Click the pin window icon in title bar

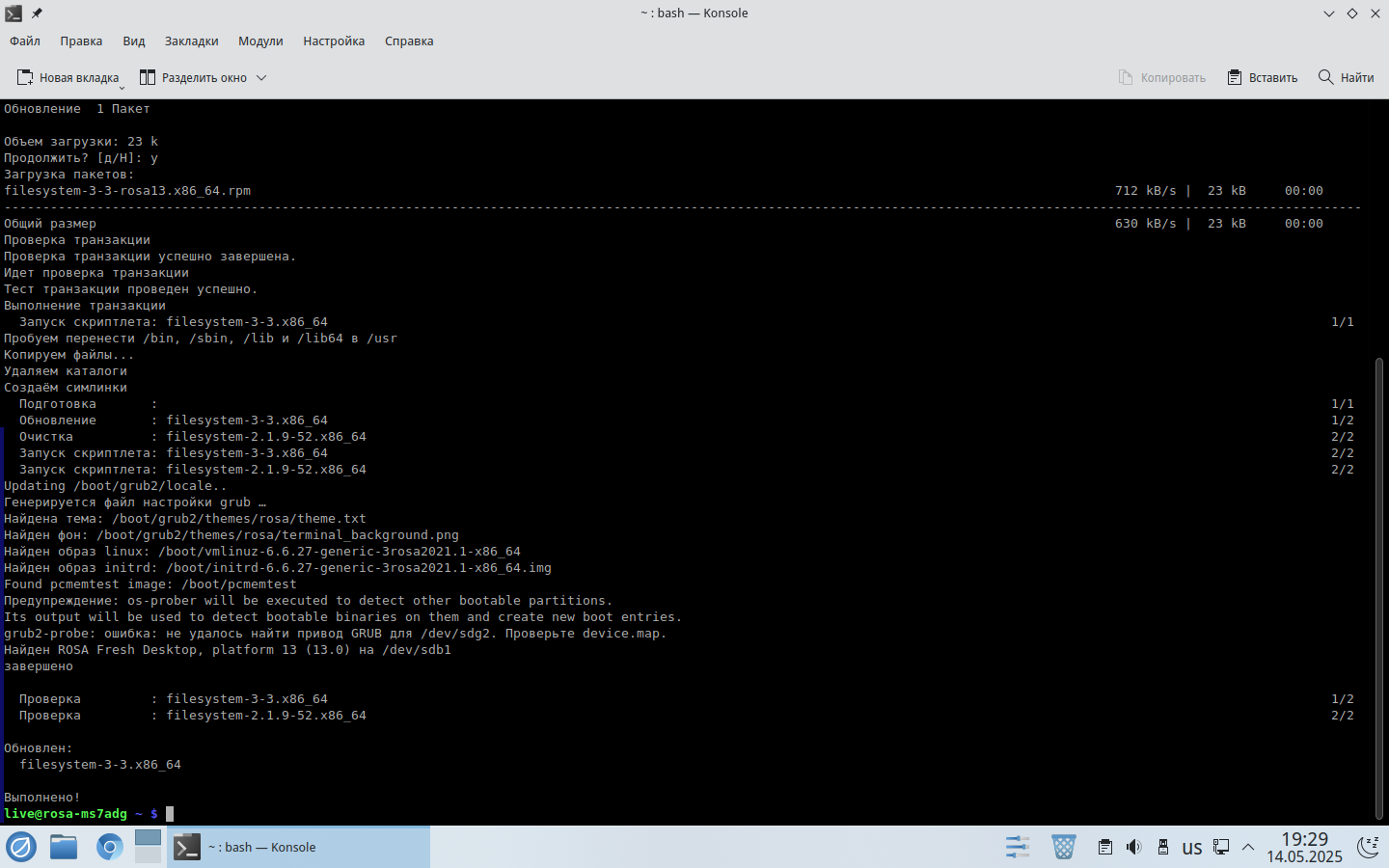click(37, 14)
